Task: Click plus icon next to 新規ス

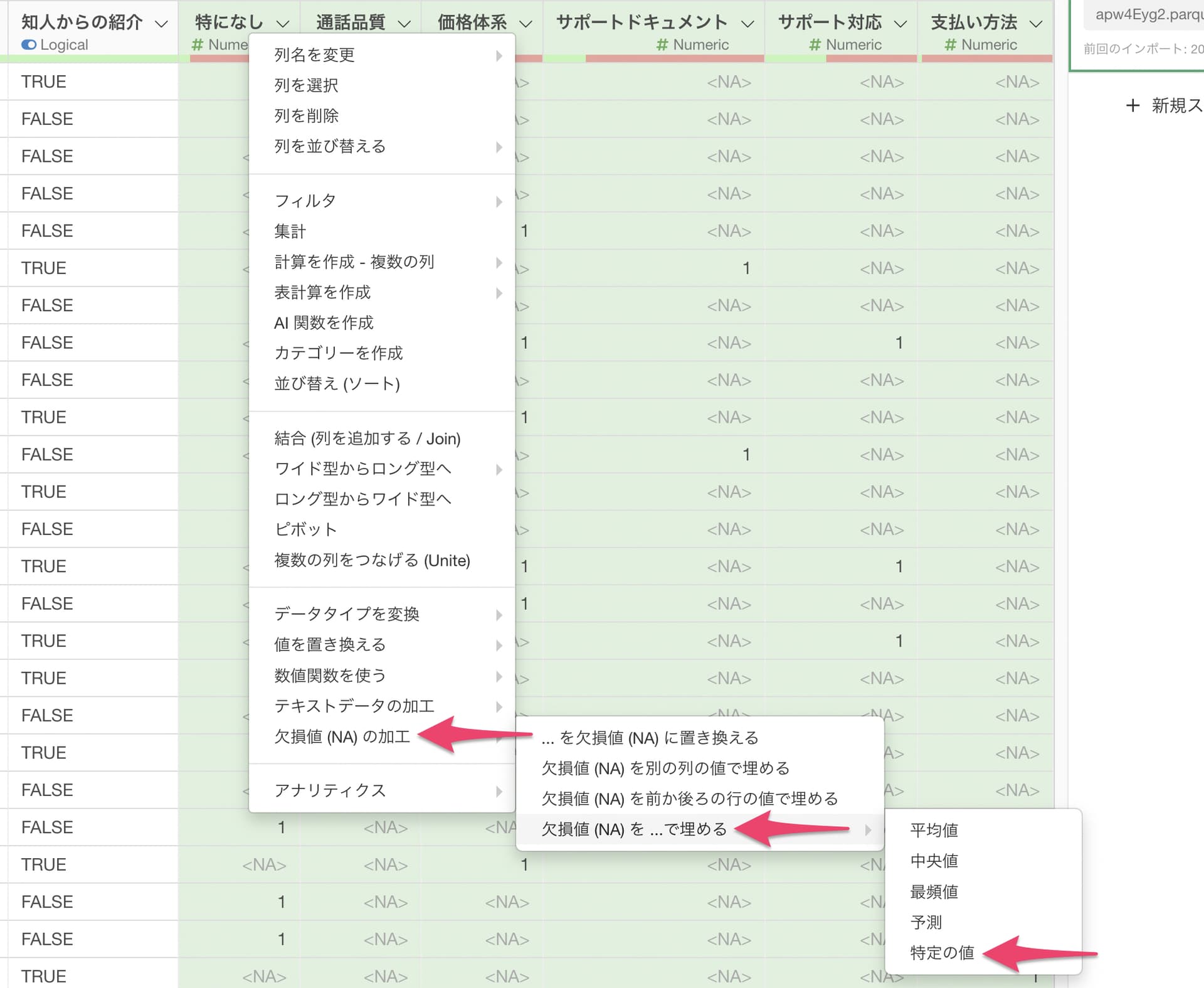Action: pyautogui.click(x=1133, y=105)
